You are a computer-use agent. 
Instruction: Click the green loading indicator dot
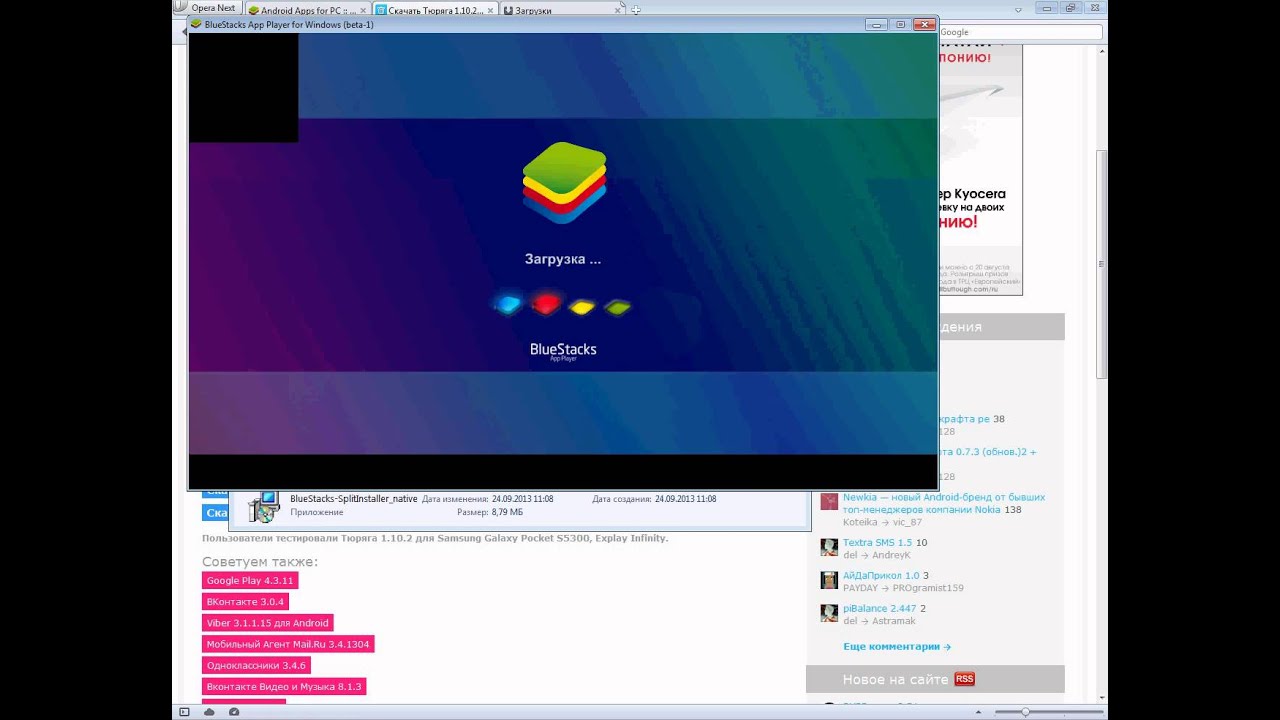pos(618,307)
